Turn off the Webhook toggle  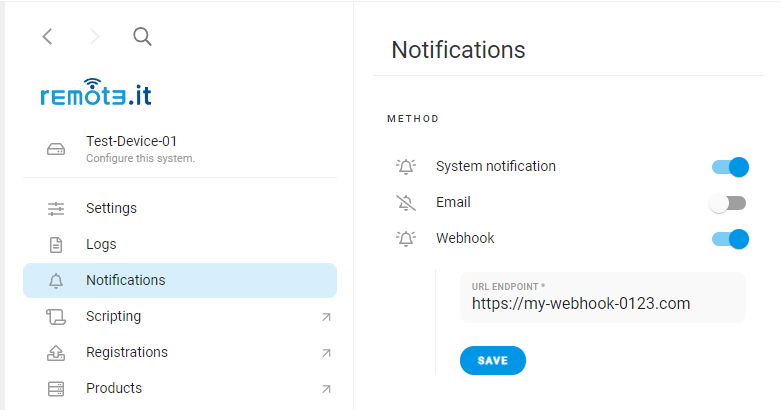click(x=730, y=239)
